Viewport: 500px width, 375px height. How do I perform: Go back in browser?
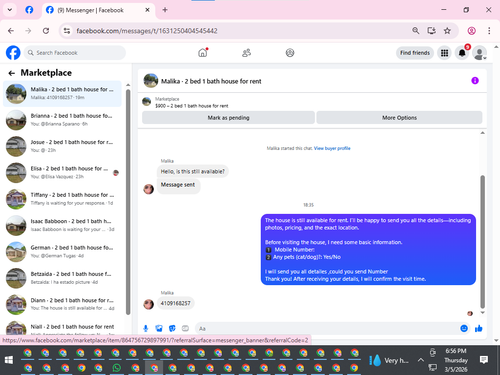point(11,31)
